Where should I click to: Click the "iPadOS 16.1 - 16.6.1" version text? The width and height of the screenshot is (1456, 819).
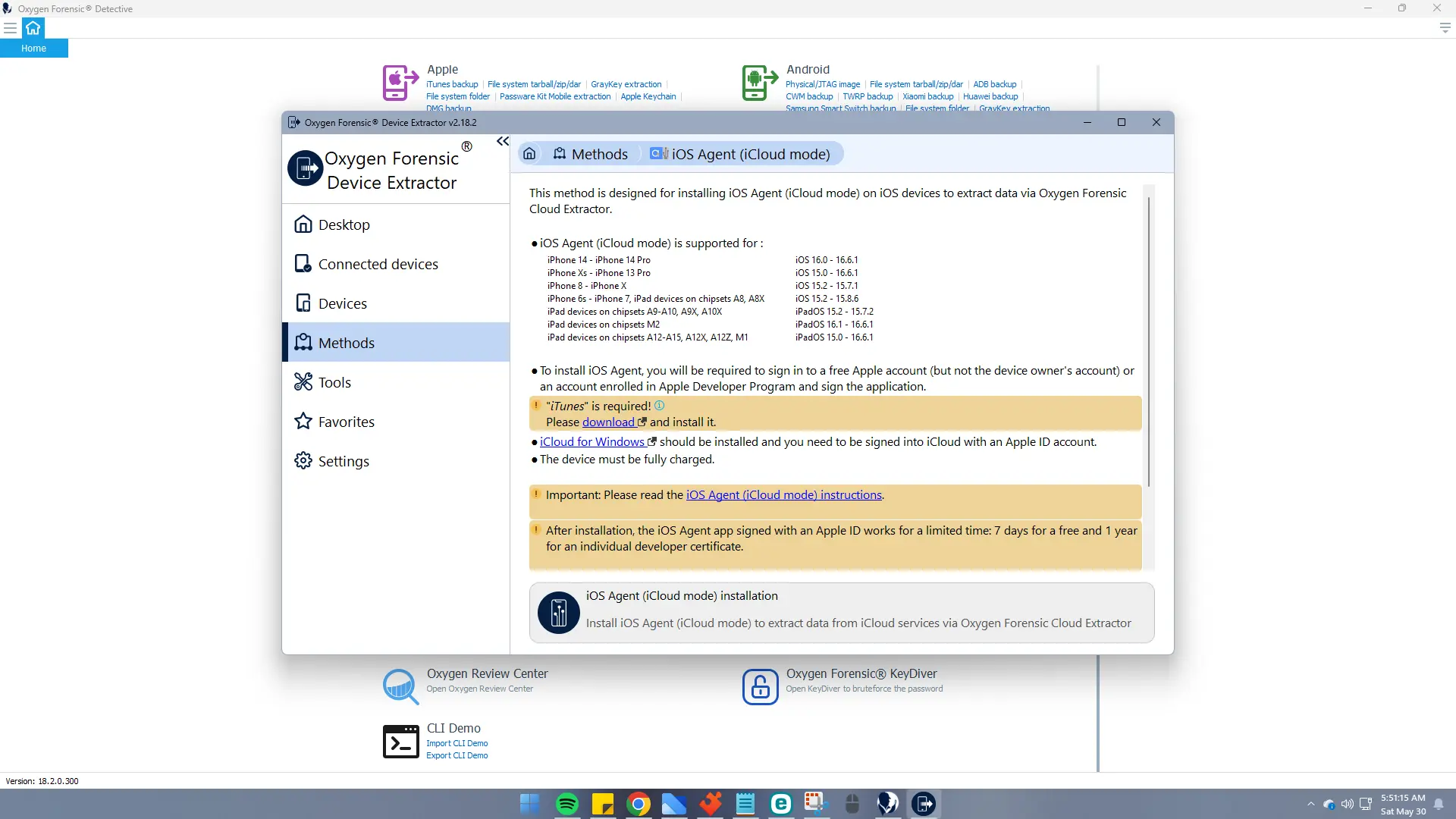point(833,325)
